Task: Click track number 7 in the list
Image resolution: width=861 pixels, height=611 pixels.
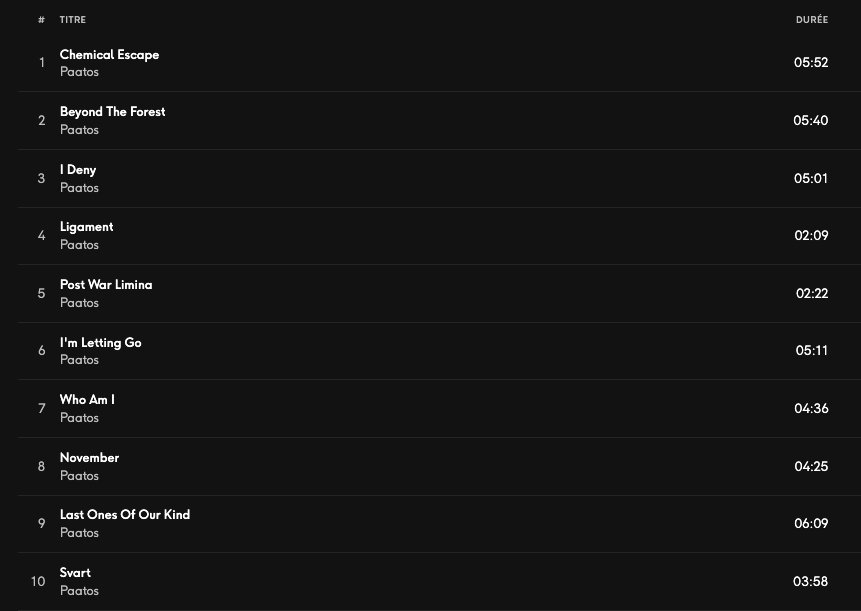Action: tap(41, 408)
